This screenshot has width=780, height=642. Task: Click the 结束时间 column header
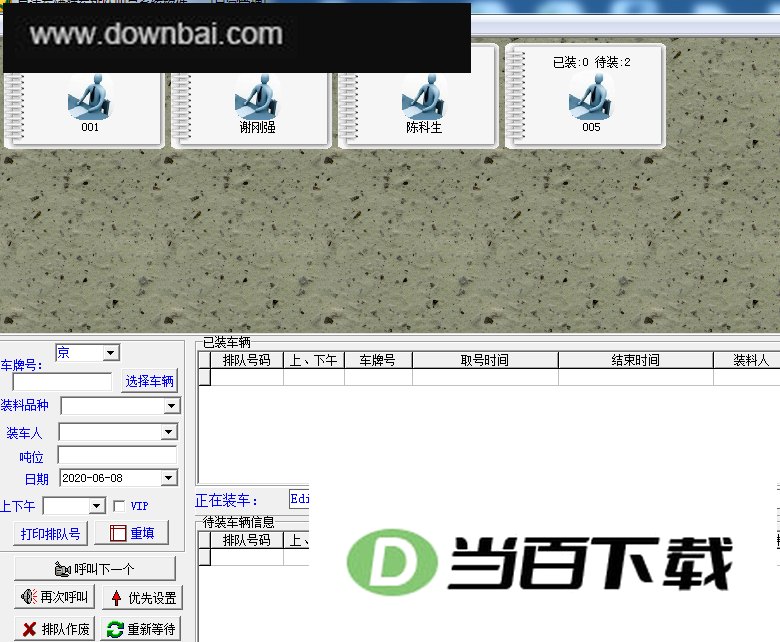coord(635,360)
